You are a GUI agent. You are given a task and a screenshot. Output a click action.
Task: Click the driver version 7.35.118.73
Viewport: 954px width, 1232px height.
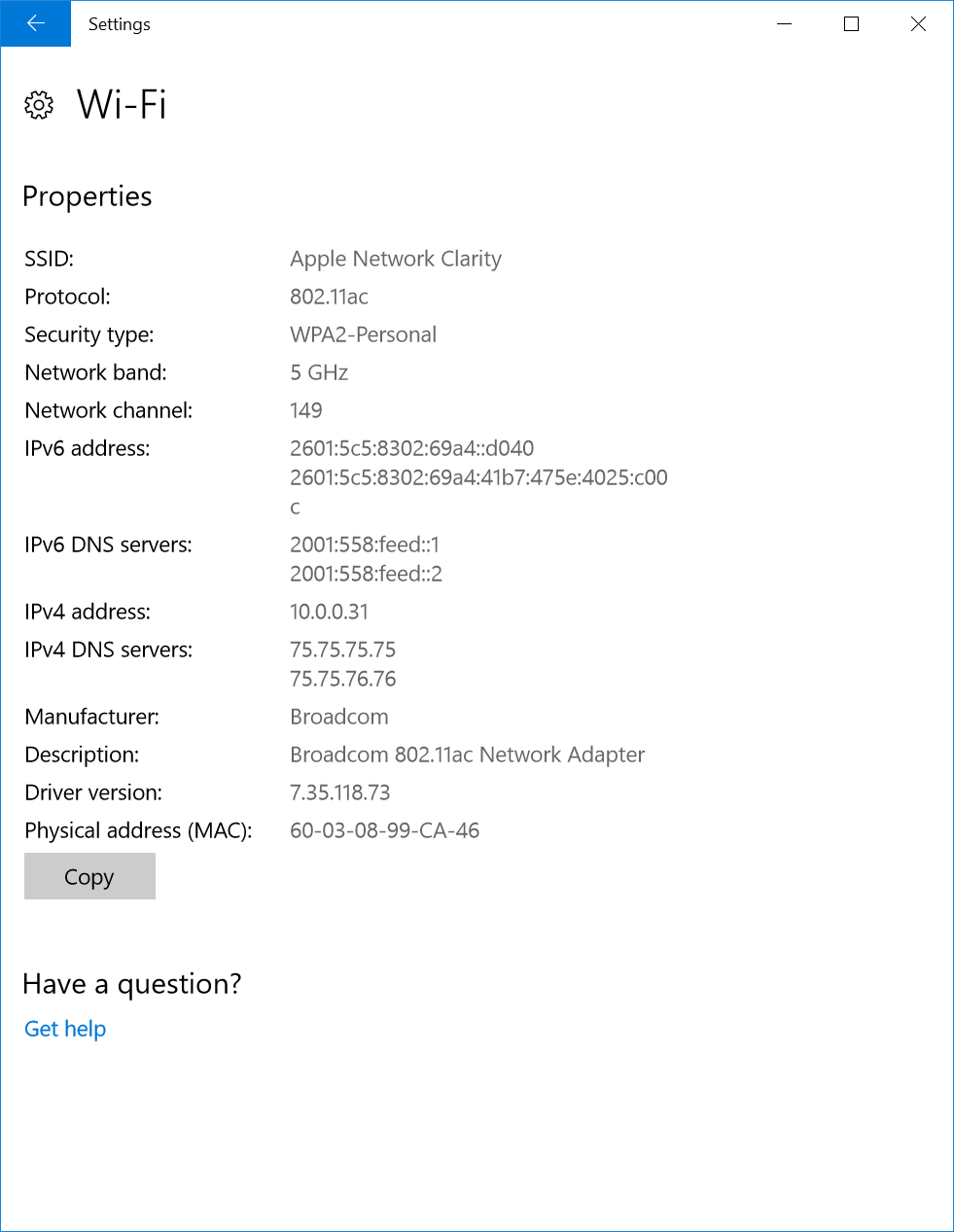(x=339, y=792)
